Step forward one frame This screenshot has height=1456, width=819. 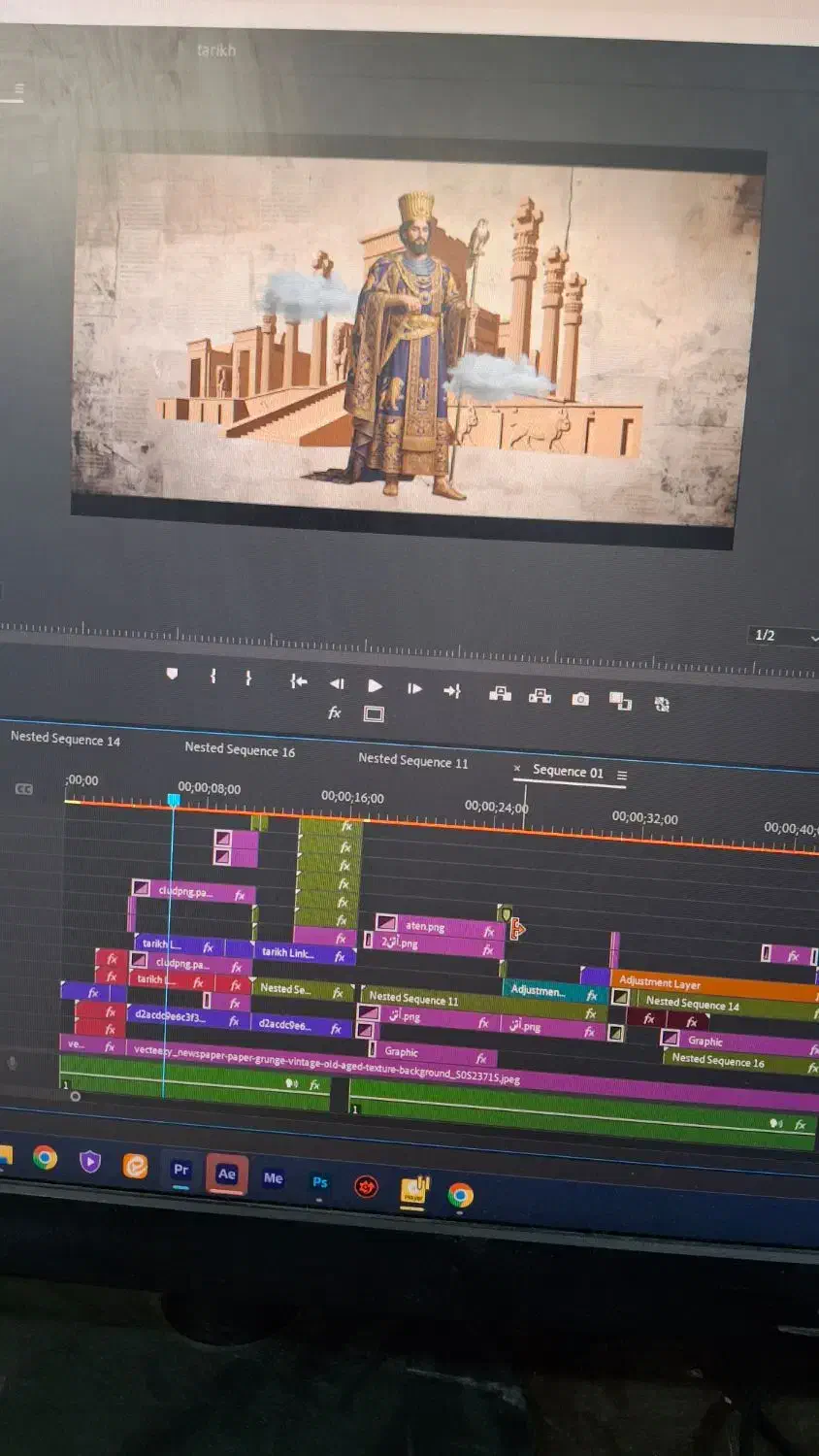click(x=414, y=688)
